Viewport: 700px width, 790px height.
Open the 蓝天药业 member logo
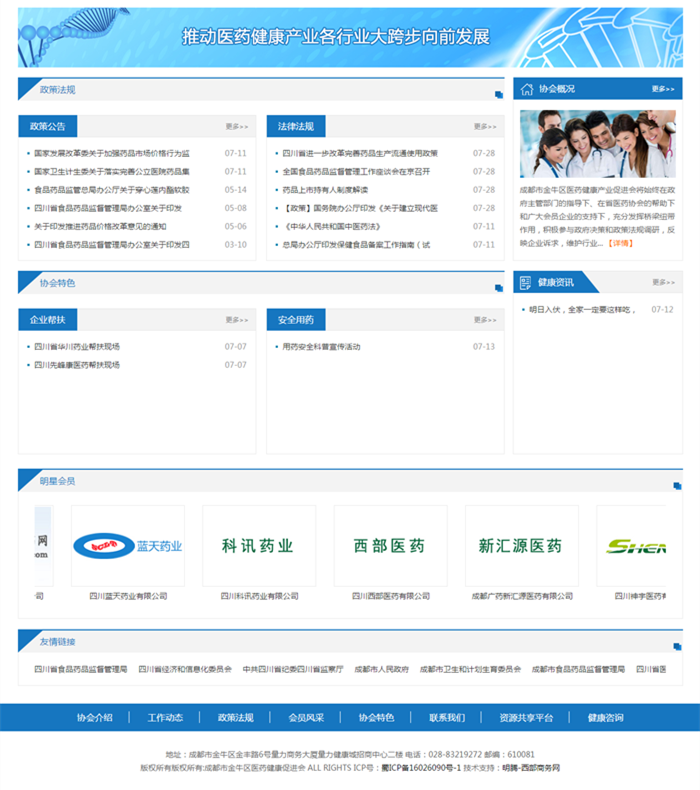pos(128,546)
